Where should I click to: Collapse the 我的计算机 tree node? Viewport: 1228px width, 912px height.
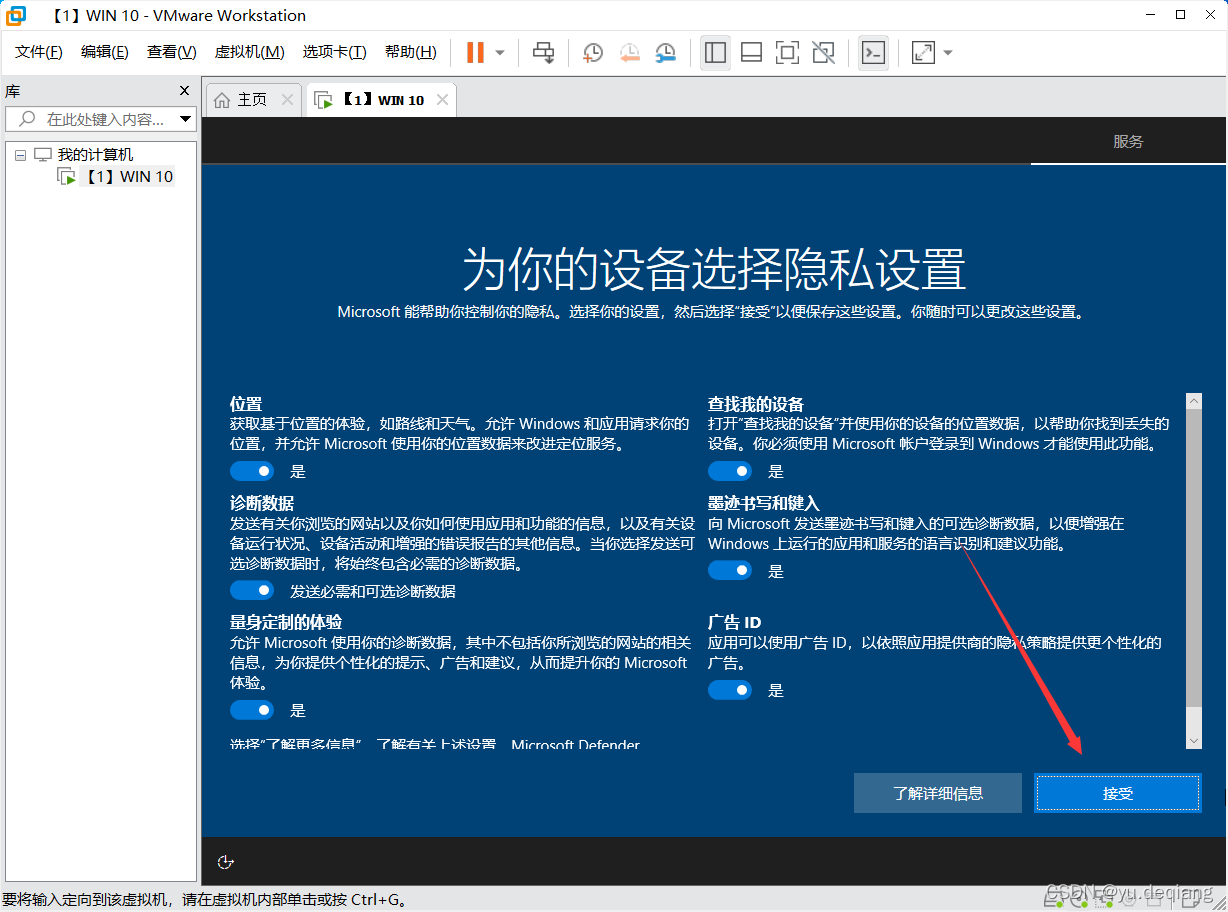pos(21,155)
